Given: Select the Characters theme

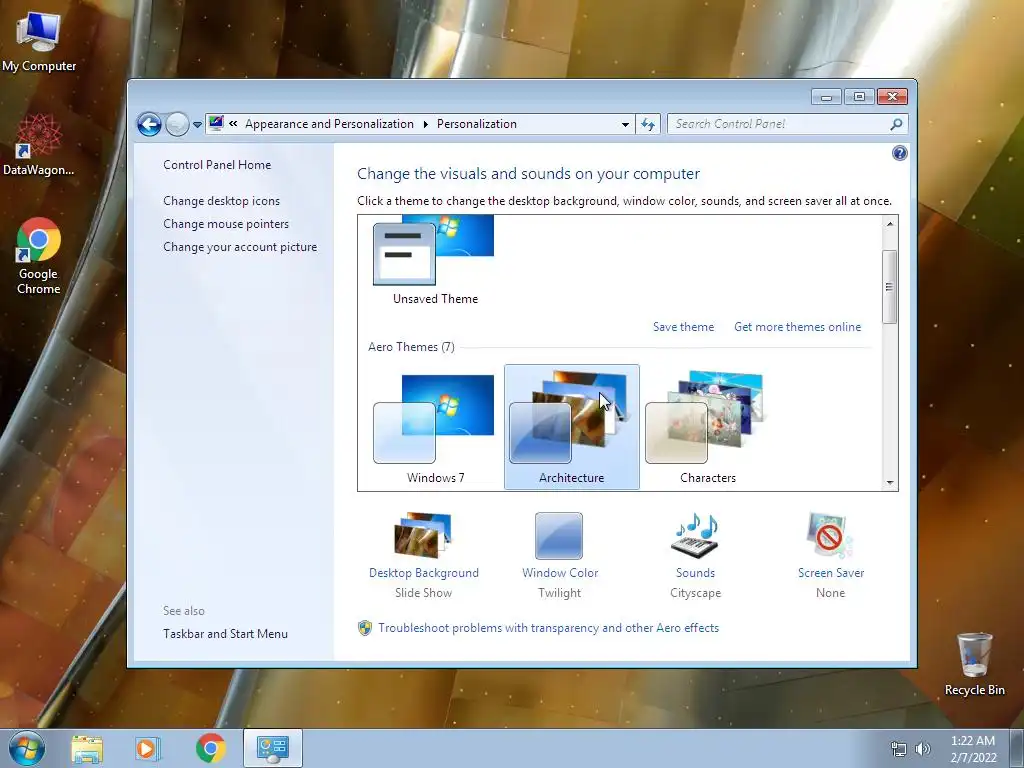Looking at the screenshot, I should (x=707, y=427).
